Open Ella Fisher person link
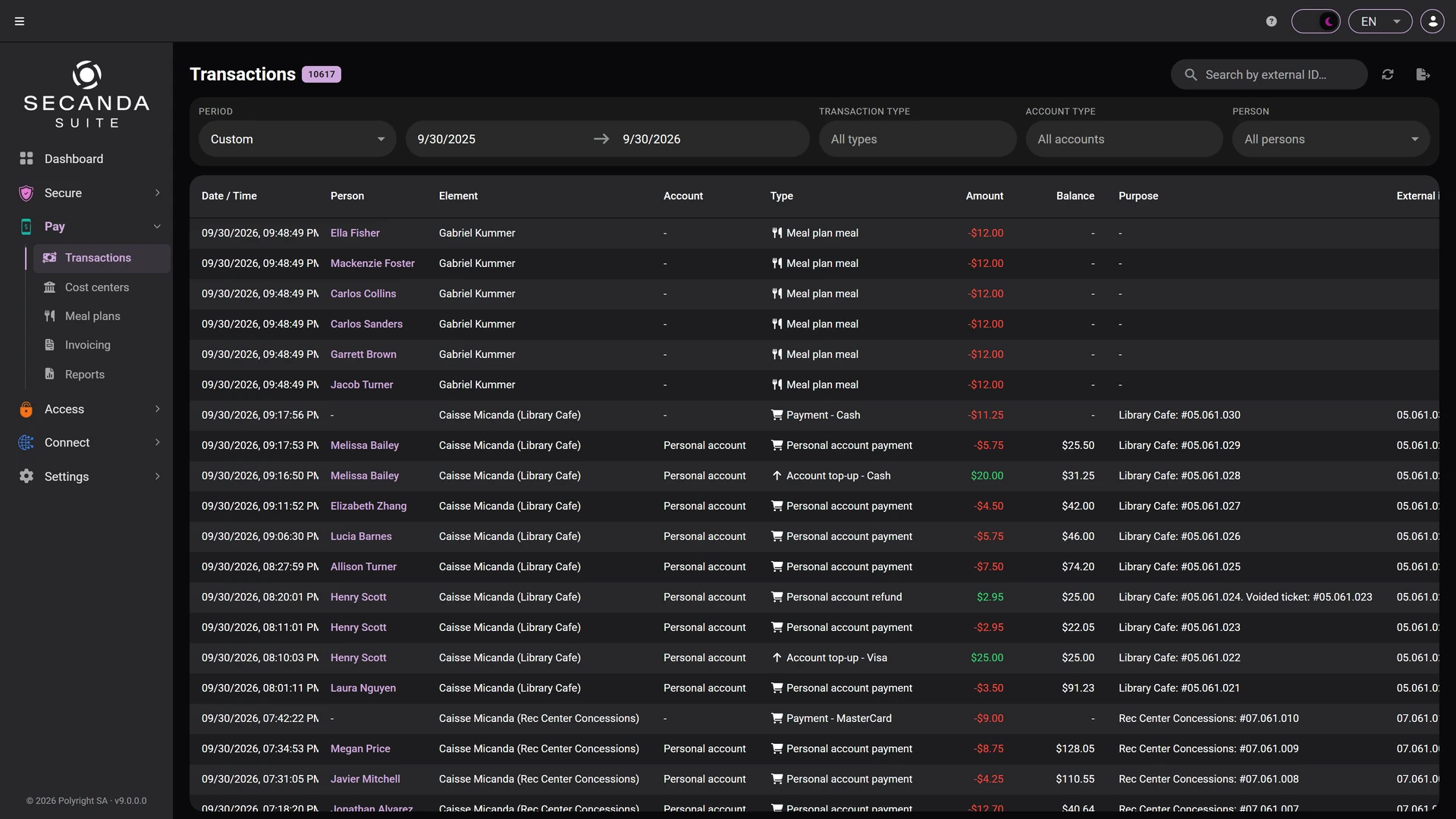This screenshot has width=1456, height=819. (x=355, y=233)
